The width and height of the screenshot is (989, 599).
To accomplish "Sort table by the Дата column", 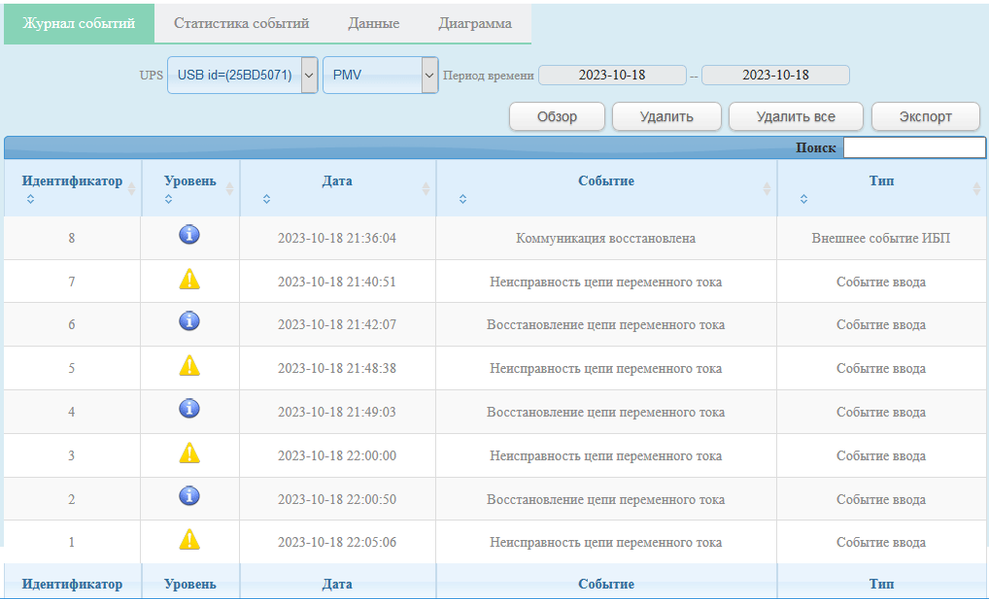I will click(x=337, y=188).
